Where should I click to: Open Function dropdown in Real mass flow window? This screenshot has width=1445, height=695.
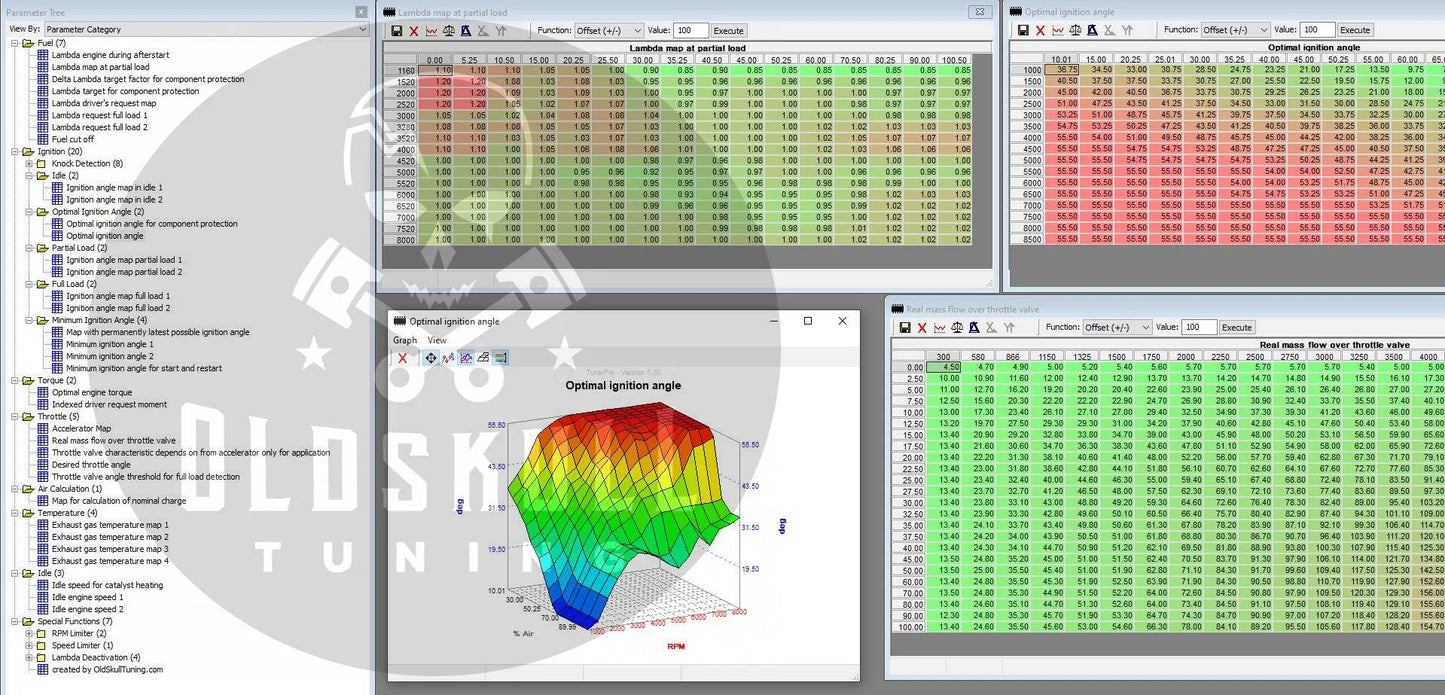(x=1117, y=327)
